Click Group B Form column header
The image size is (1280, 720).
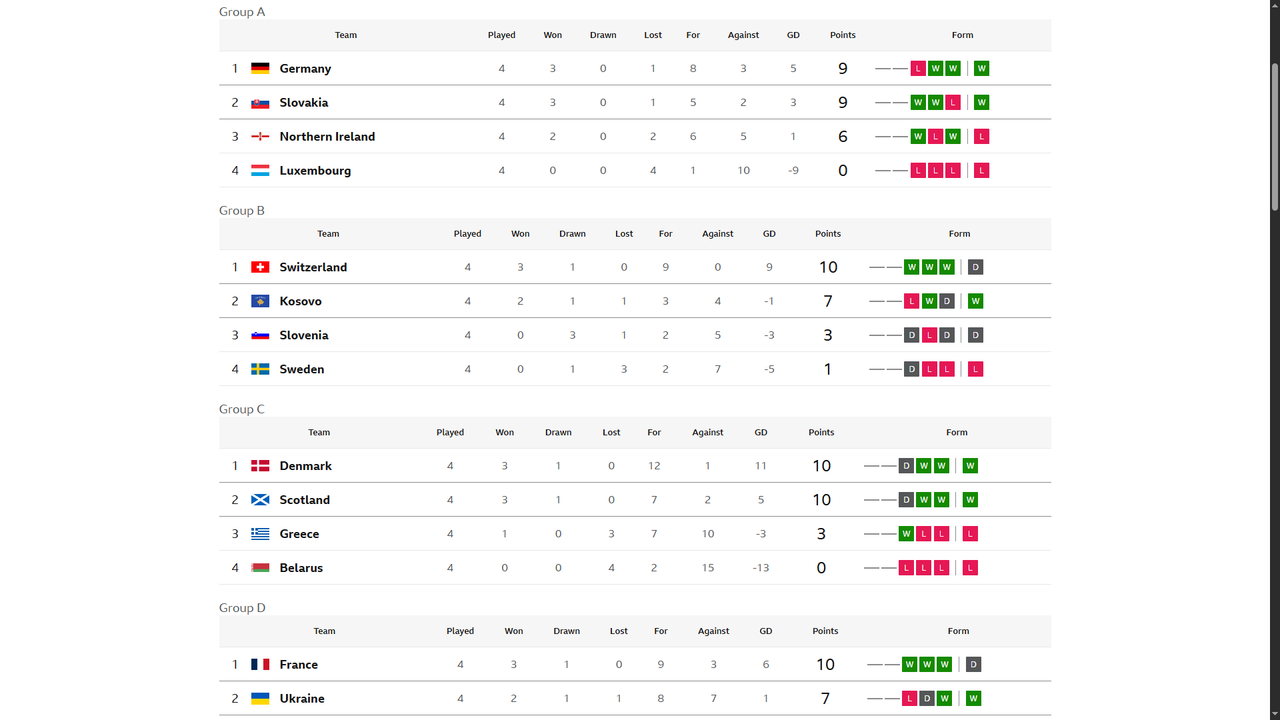click(x=960, y=234)
